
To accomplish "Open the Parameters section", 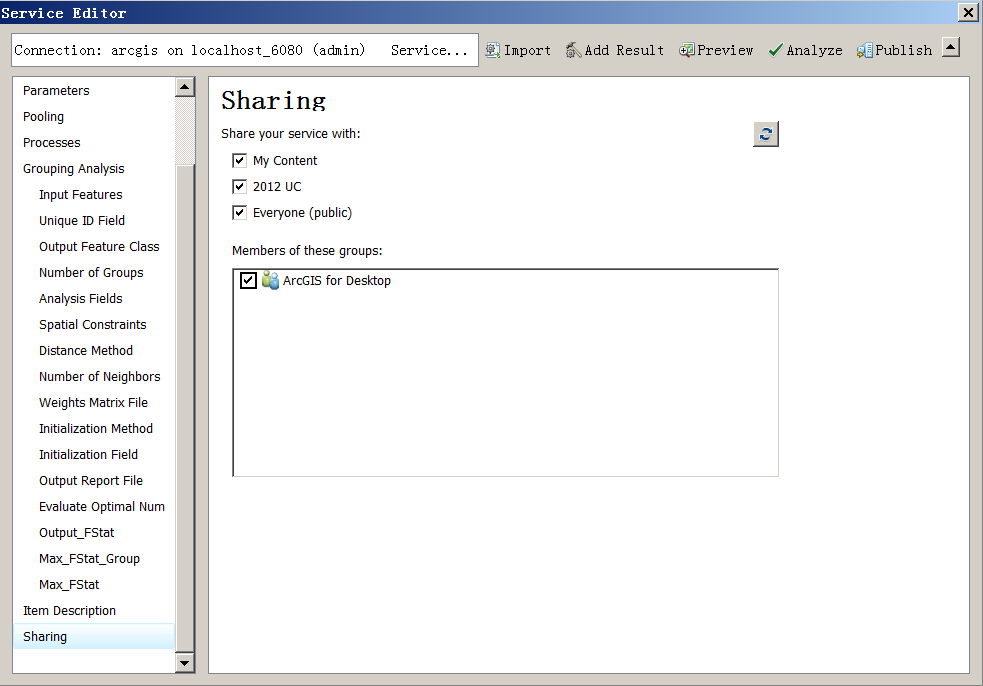I will (x=56, y=90).
